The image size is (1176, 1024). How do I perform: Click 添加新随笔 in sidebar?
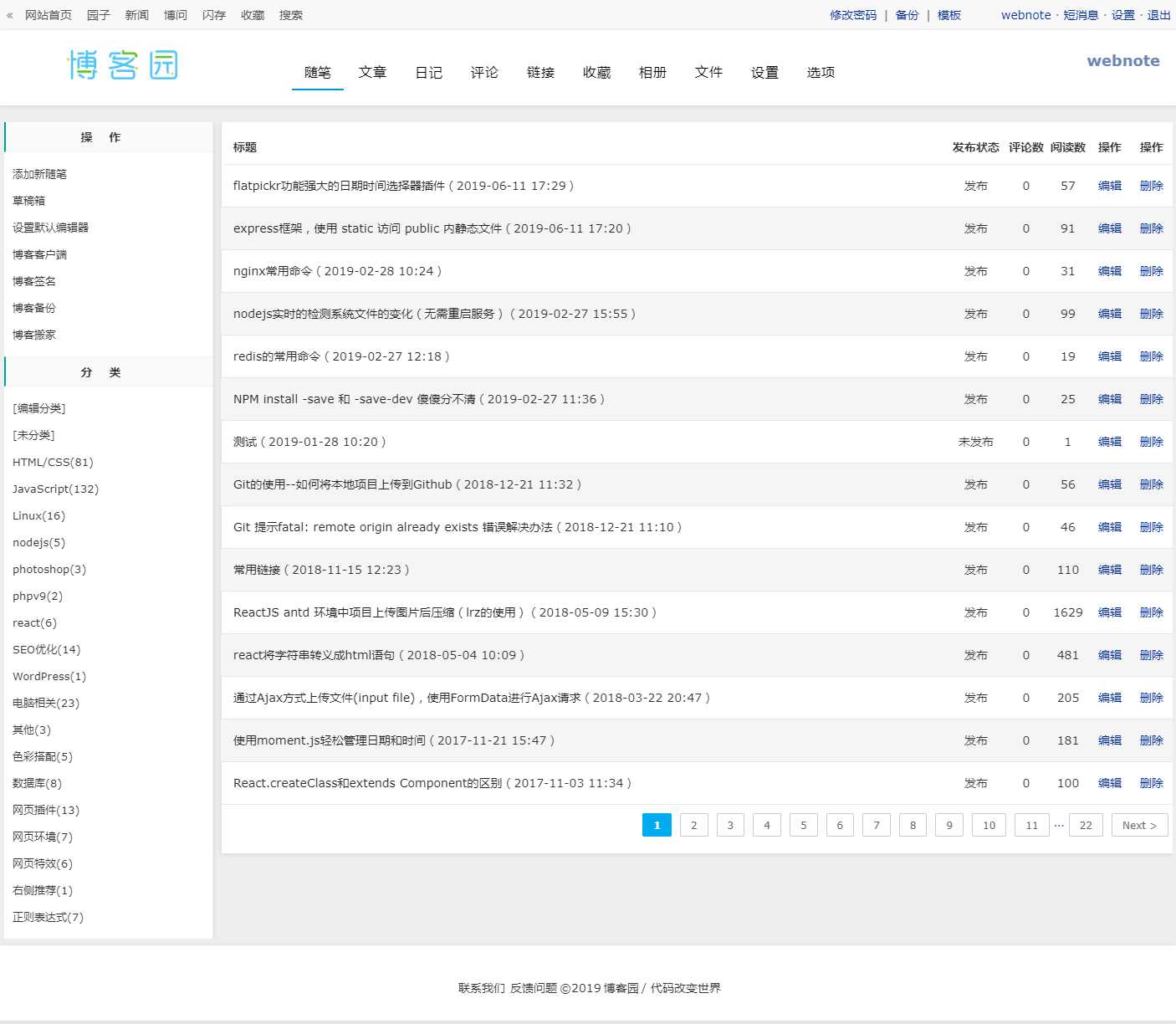(39, 174)
